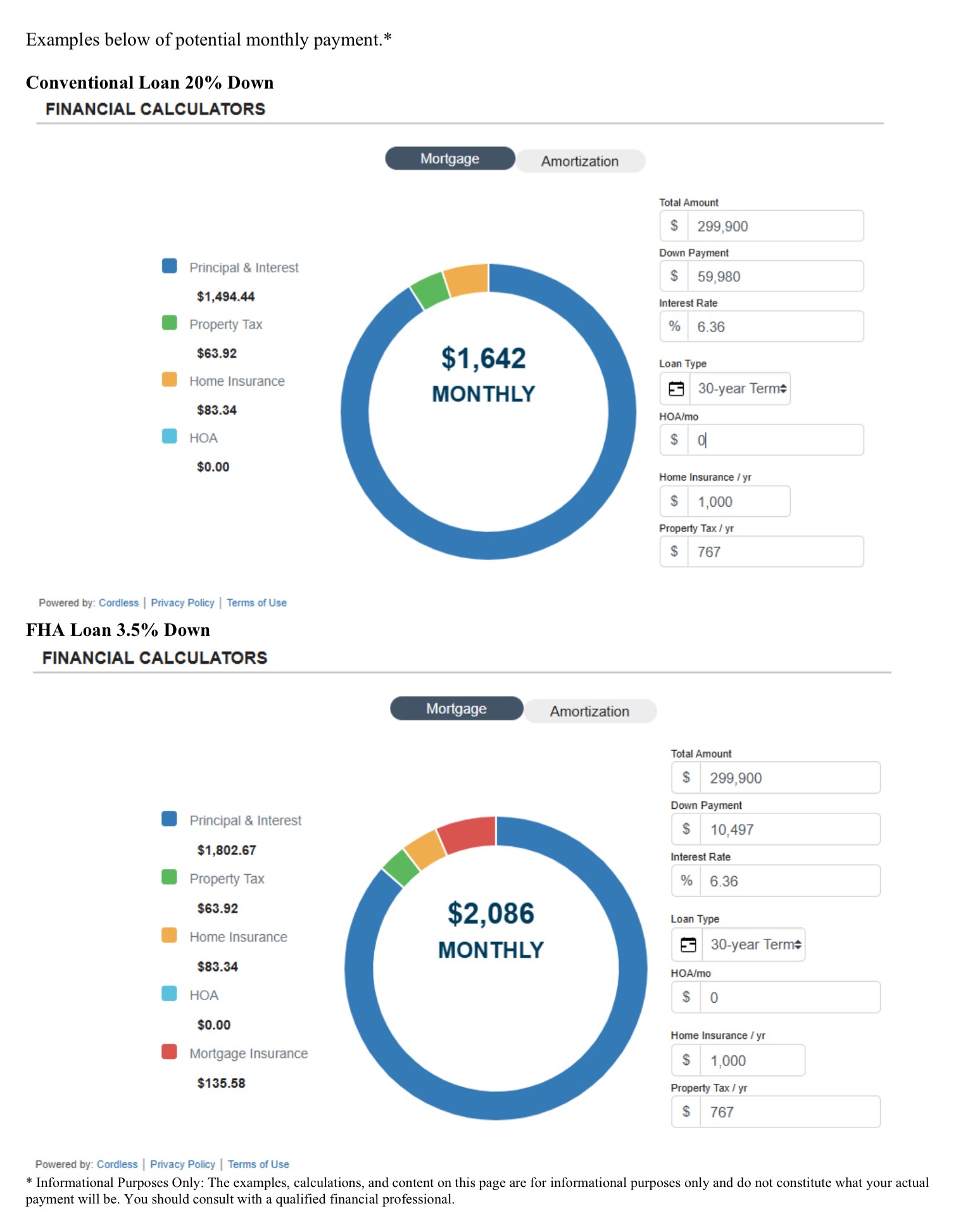
Task: Click the dollar icon of the first Total Amount
Action: (674, 225)
